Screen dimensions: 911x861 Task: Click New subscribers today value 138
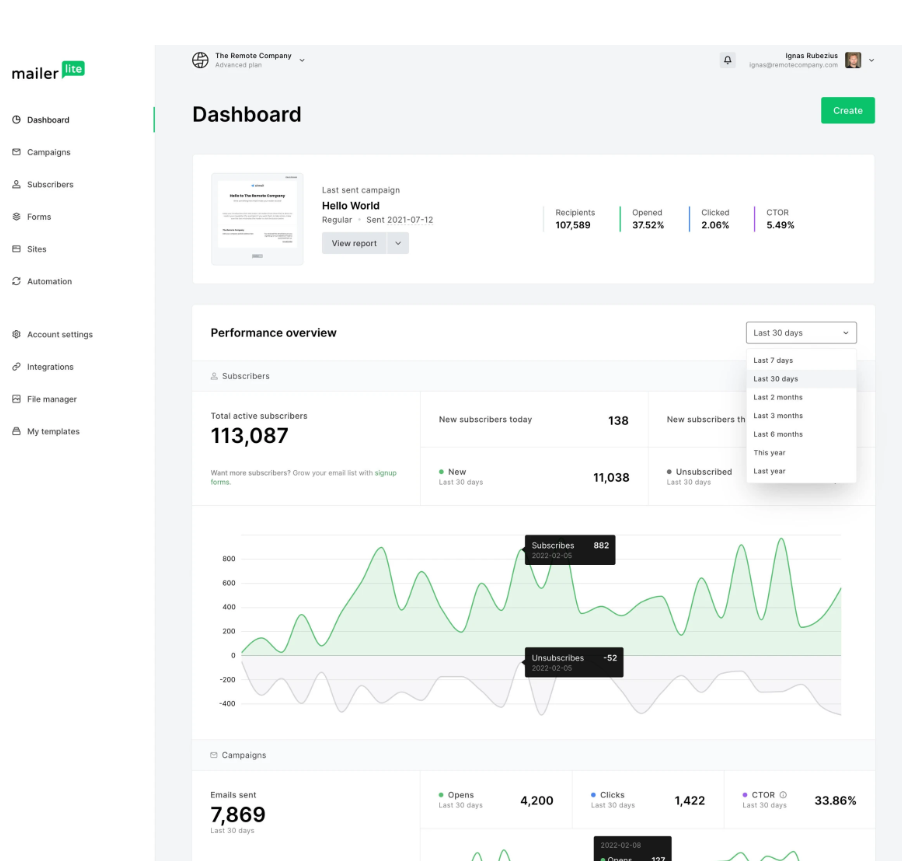click(x=618, y=421)
